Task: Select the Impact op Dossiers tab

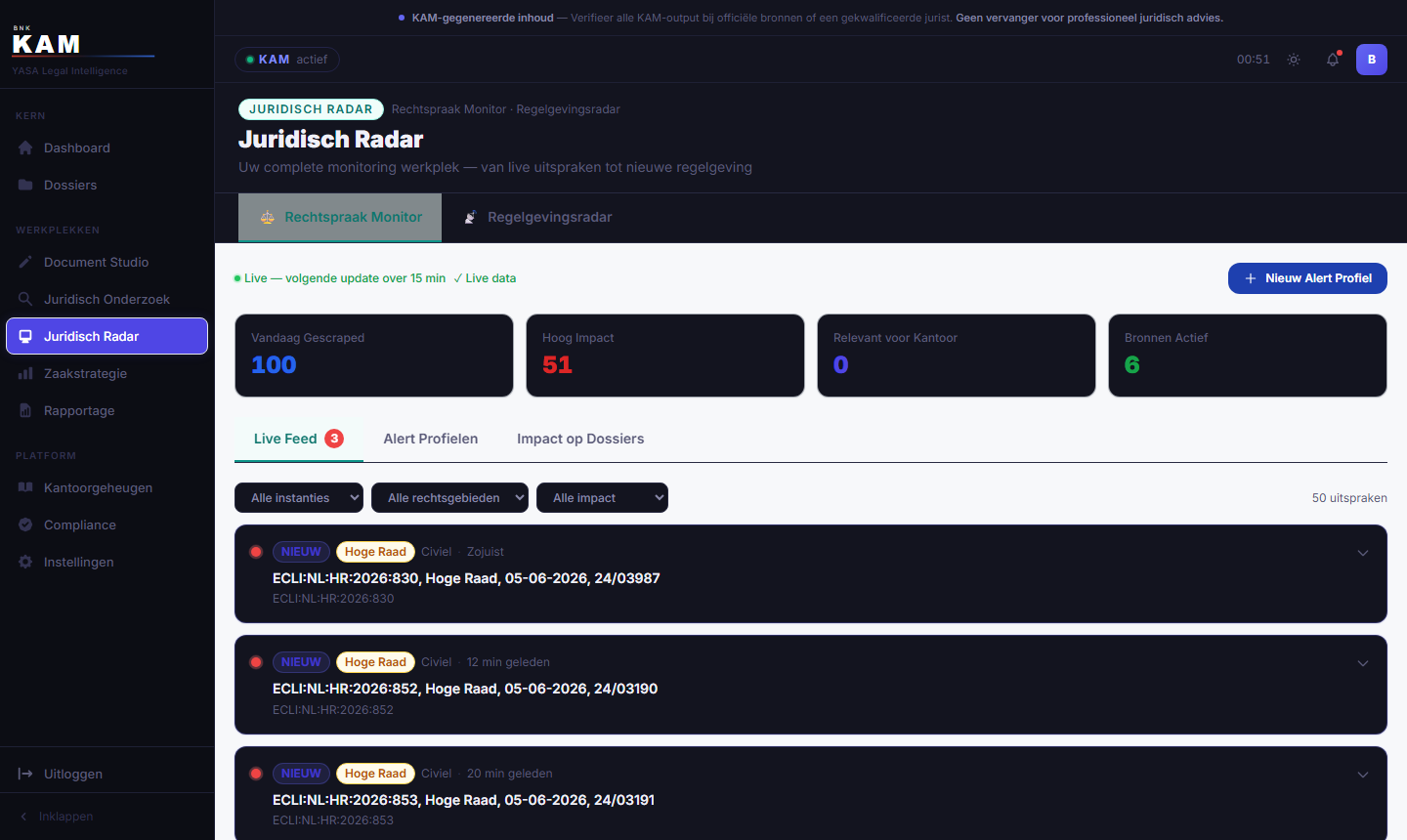Action: (x=580, y=439)
